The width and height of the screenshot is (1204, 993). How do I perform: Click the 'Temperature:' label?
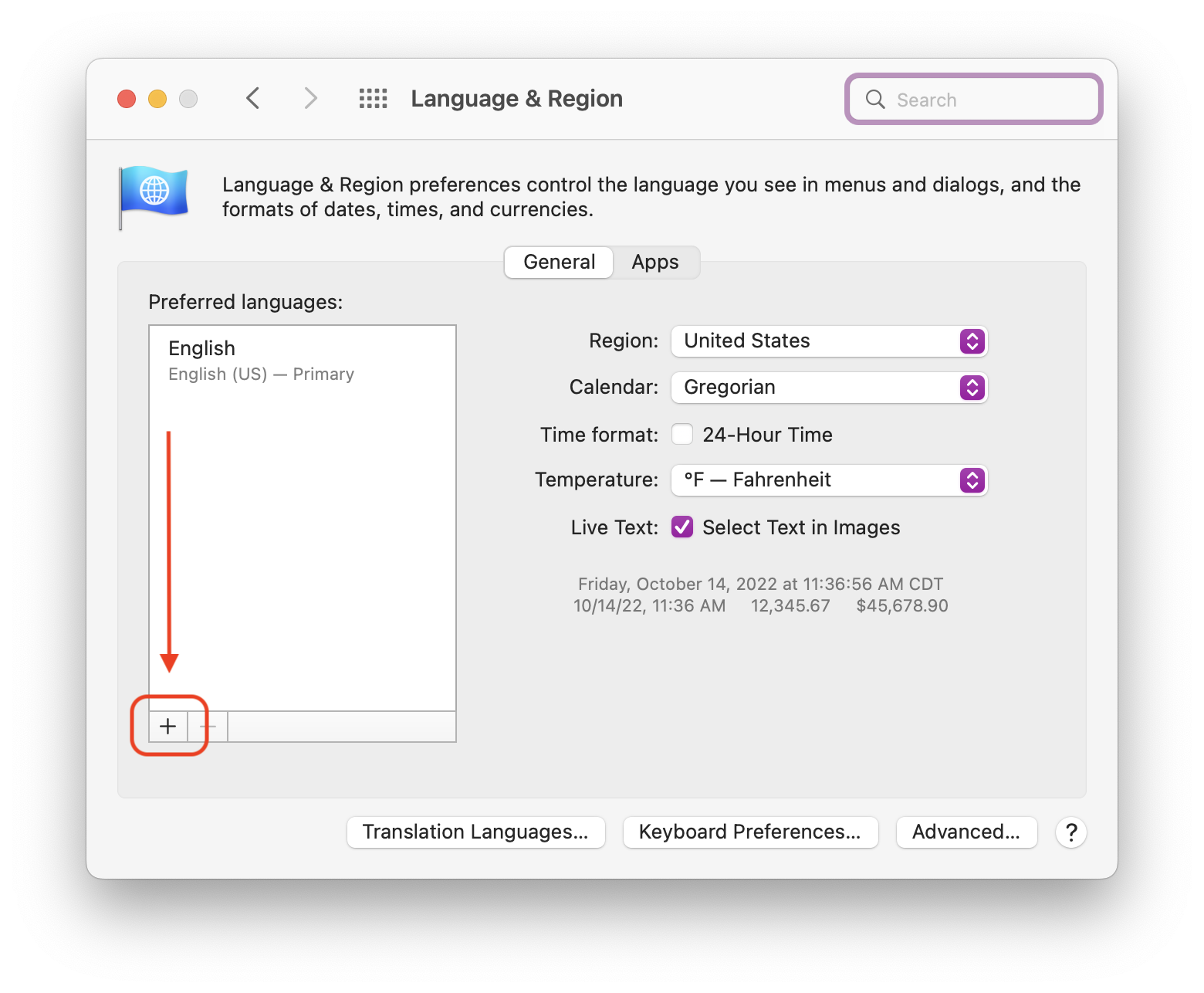pos(597,480)
